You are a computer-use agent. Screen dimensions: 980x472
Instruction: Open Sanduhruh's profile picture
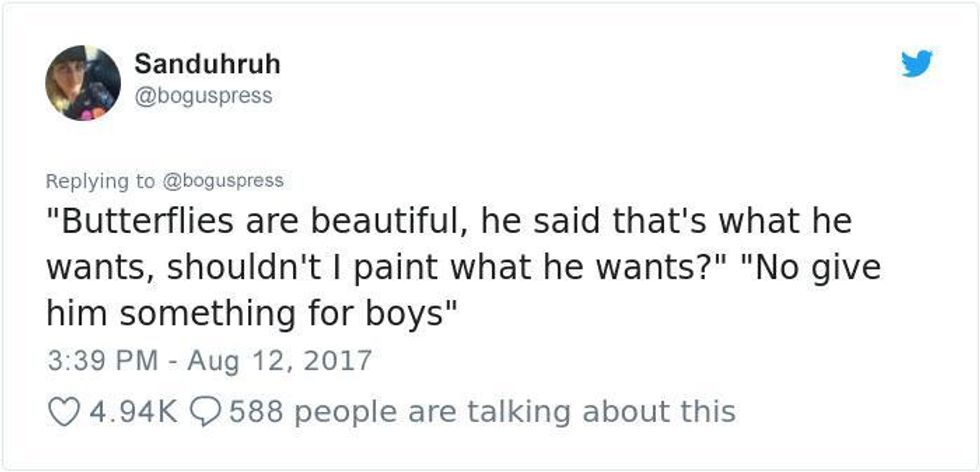(x=82, y=83)
